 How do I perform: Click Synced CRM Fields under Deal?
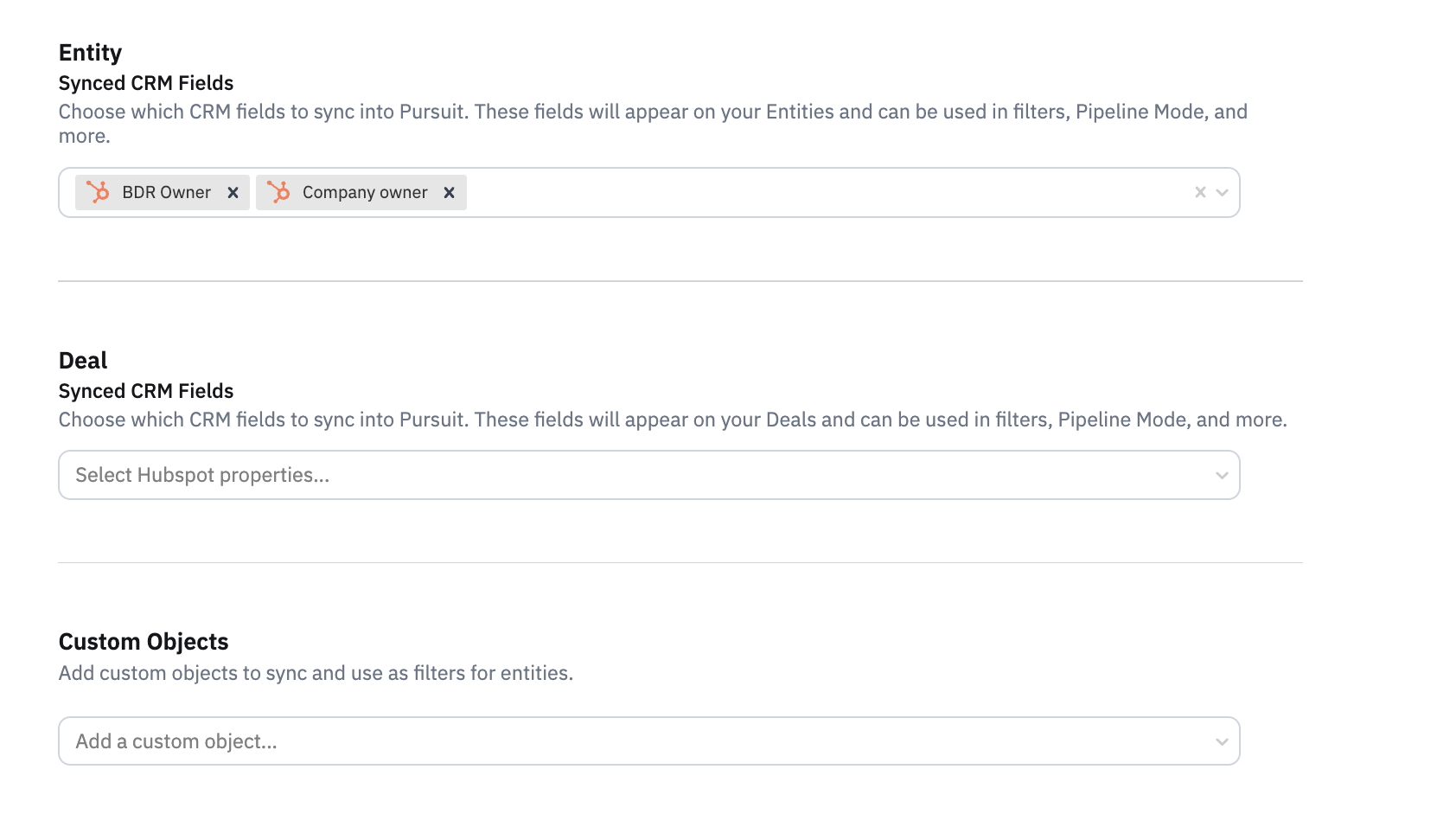coord(146,391)
